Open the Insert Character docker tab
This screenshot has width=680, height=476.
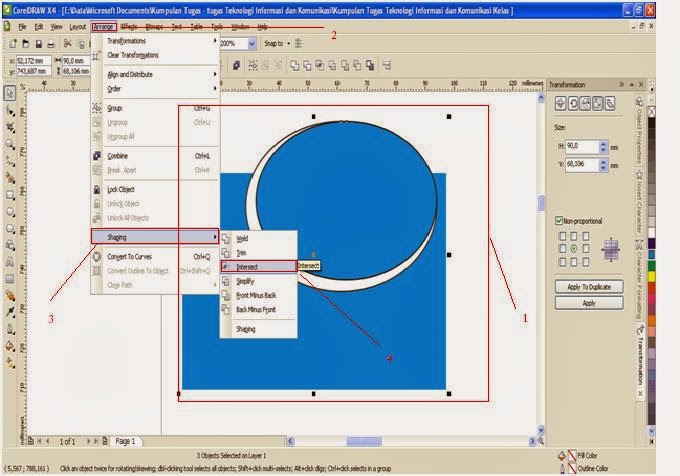(639, 202)
